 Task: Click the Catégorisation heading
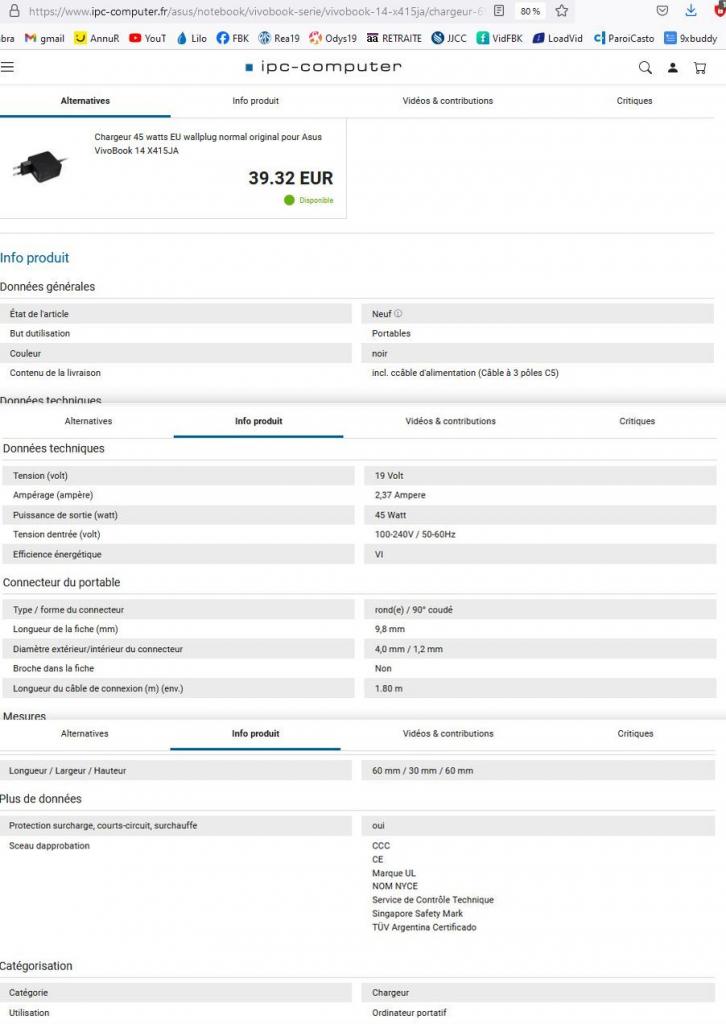[36, 966]
